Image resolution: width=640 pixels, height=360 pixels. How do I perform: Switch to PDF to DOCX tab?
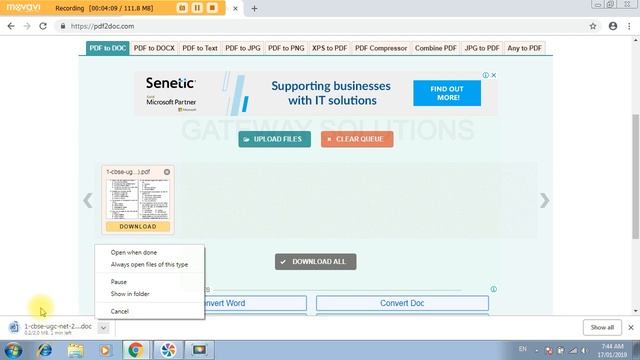154,48
